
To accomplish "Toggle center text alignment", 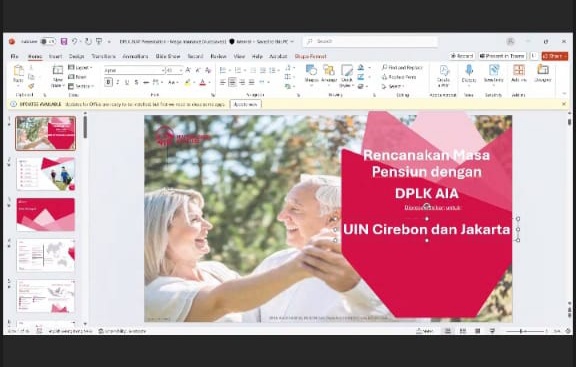I will [x=232, y=82].
